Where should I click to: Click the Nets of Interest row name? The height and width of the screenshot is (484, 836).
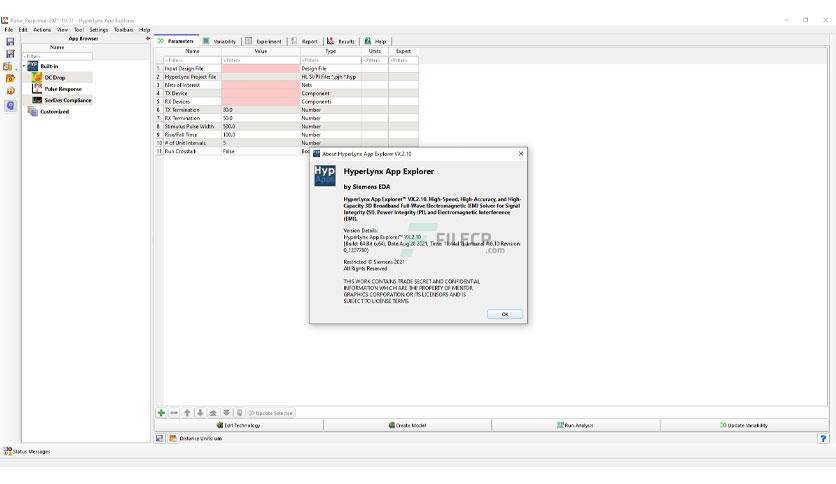click(182, 85)
